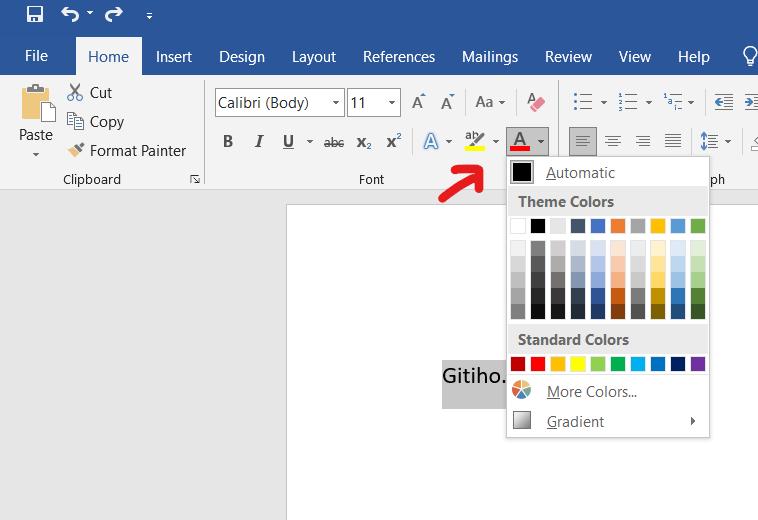
Task: Click the Increase Font Size icon
Action: pos(419,102)
